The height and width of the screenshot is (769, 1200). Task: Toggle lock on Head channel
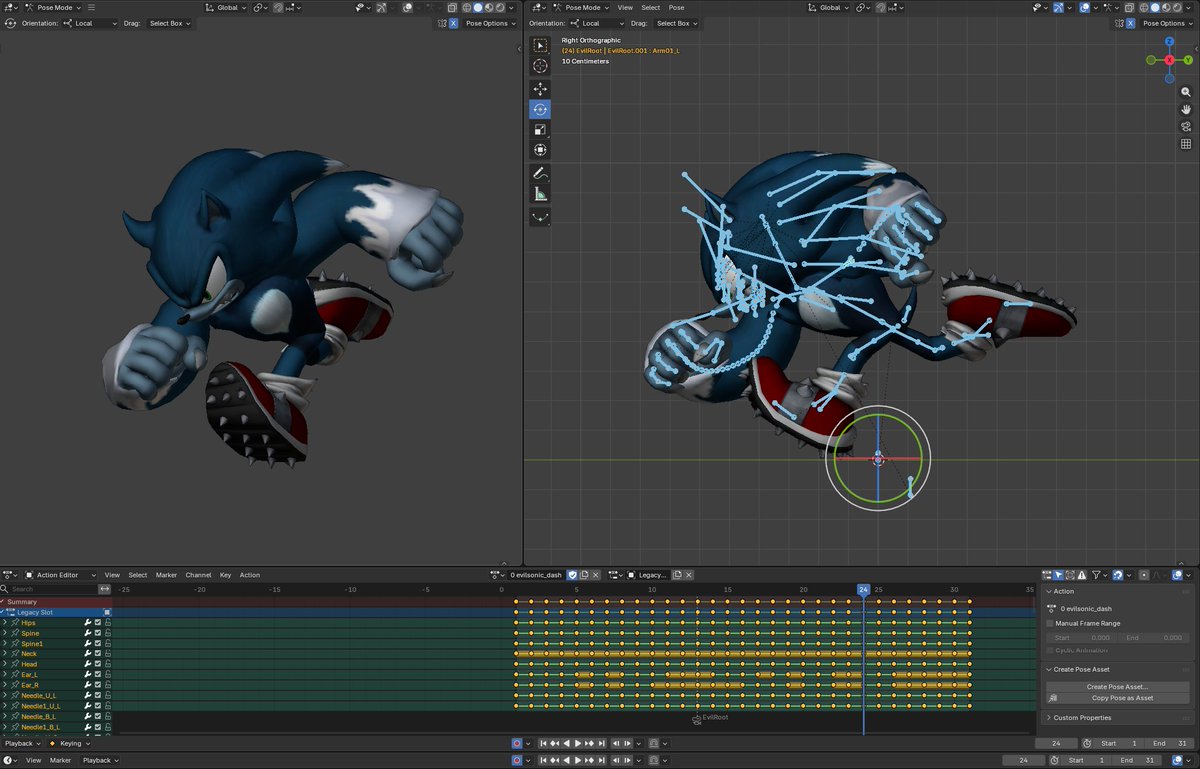107,664
